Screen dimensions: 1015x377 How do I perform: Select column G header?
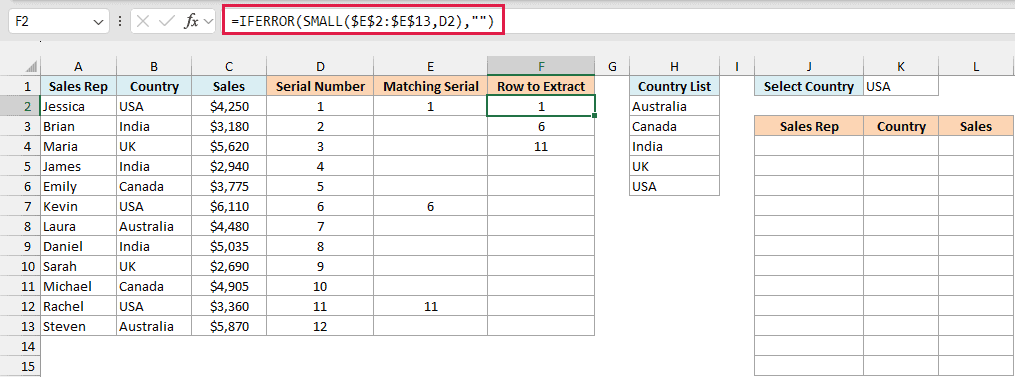612,66
